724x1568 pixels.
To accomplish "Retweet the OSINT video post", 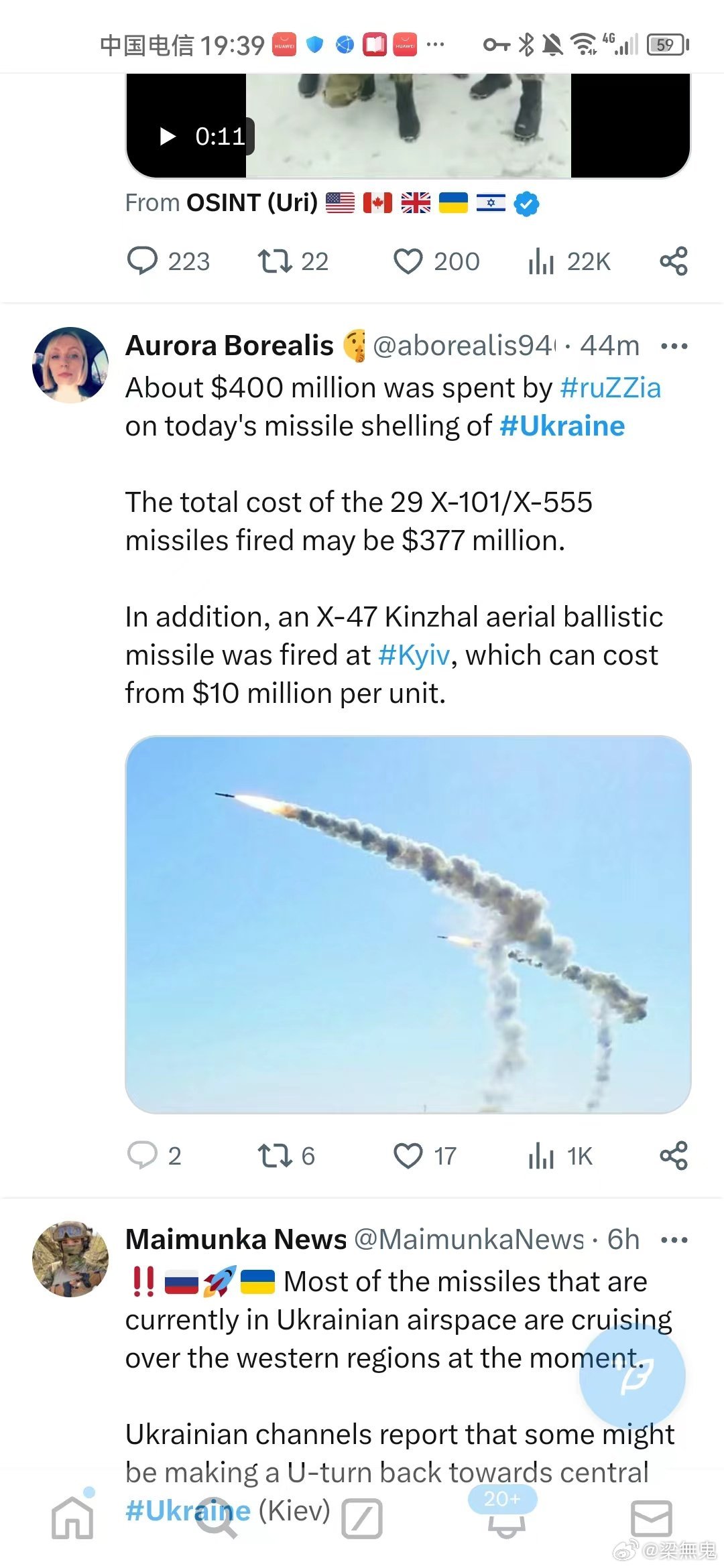I will [x=275, y=261].
